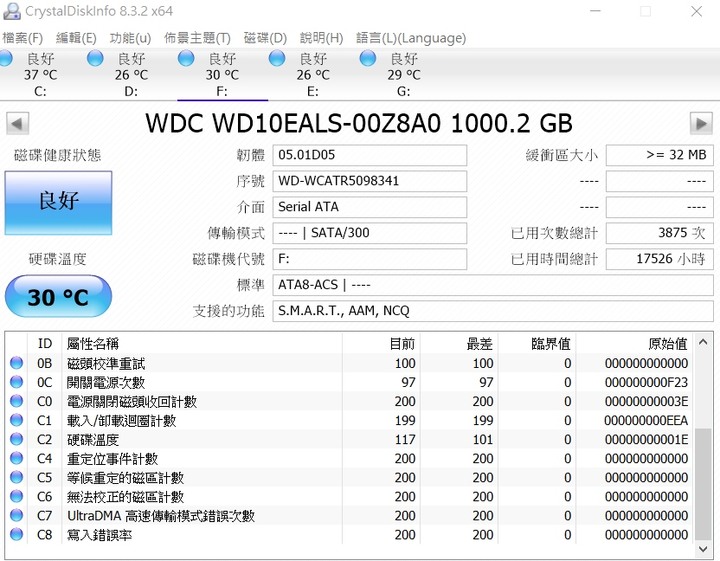The width and height of the screenshot is (720, 561).
Task: Click the CrystalDiskInfo app icon in title bar
Action: [11, 11]
